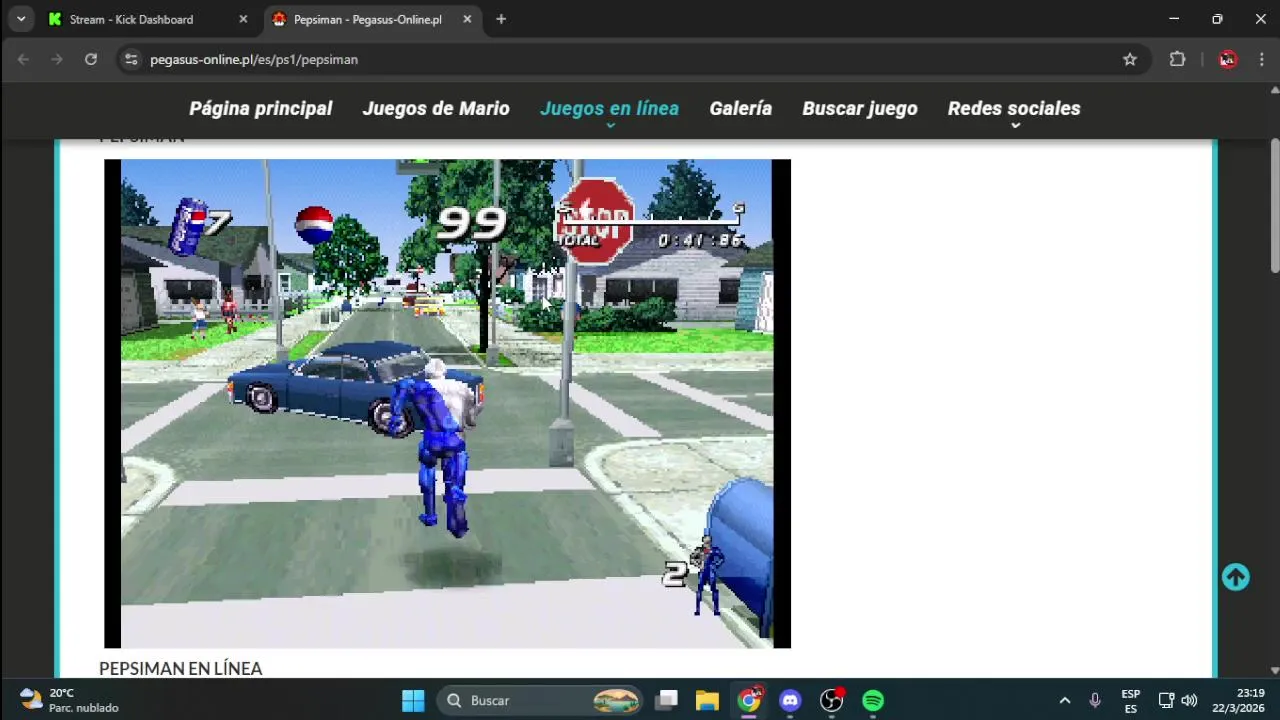This screenshot has height=720, width=1280.
Task: Open File Explorer from the taskbar
Action: (x=707, y=700)
